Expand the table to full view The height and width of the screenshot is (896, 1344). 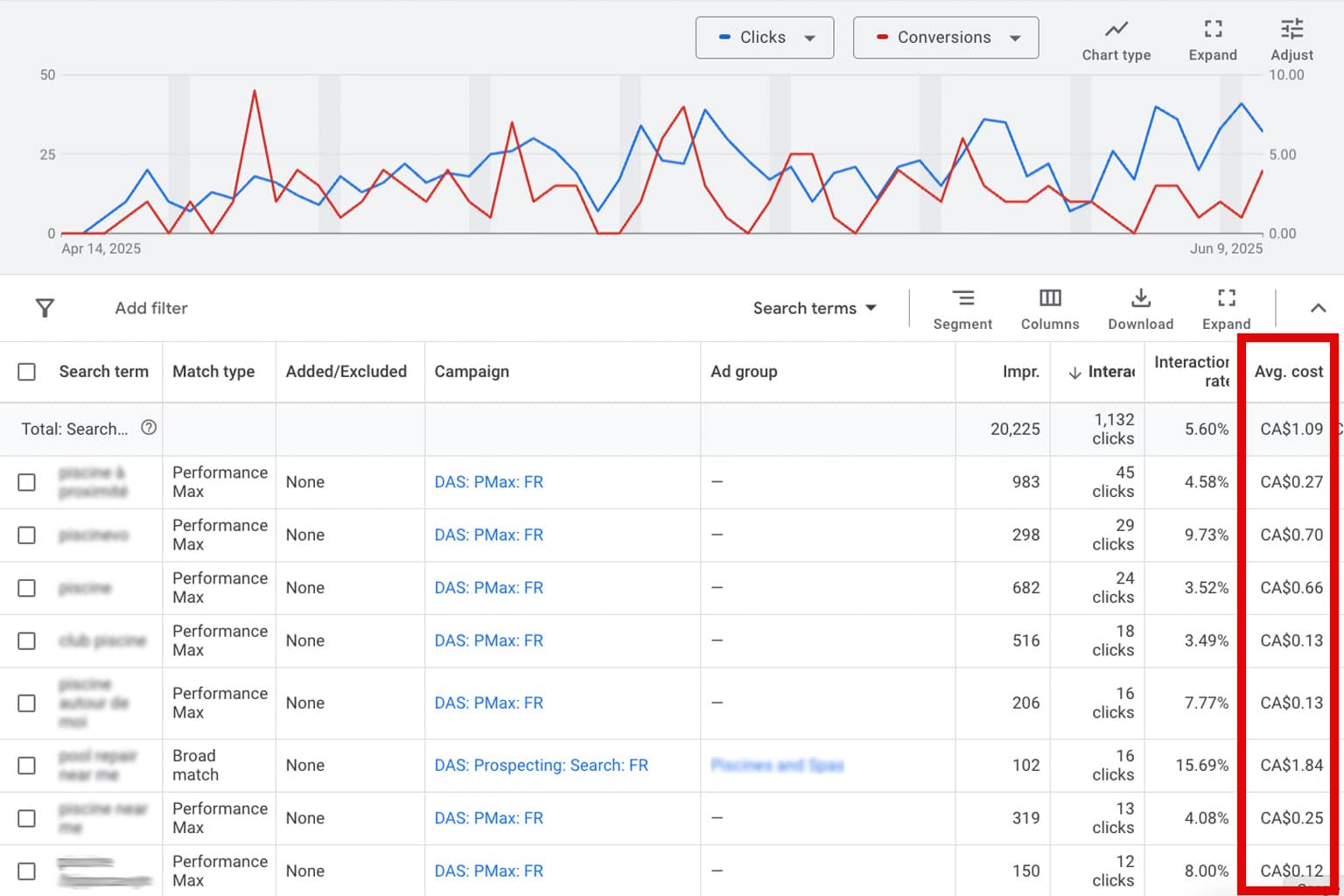click(x=1226, y=309)
